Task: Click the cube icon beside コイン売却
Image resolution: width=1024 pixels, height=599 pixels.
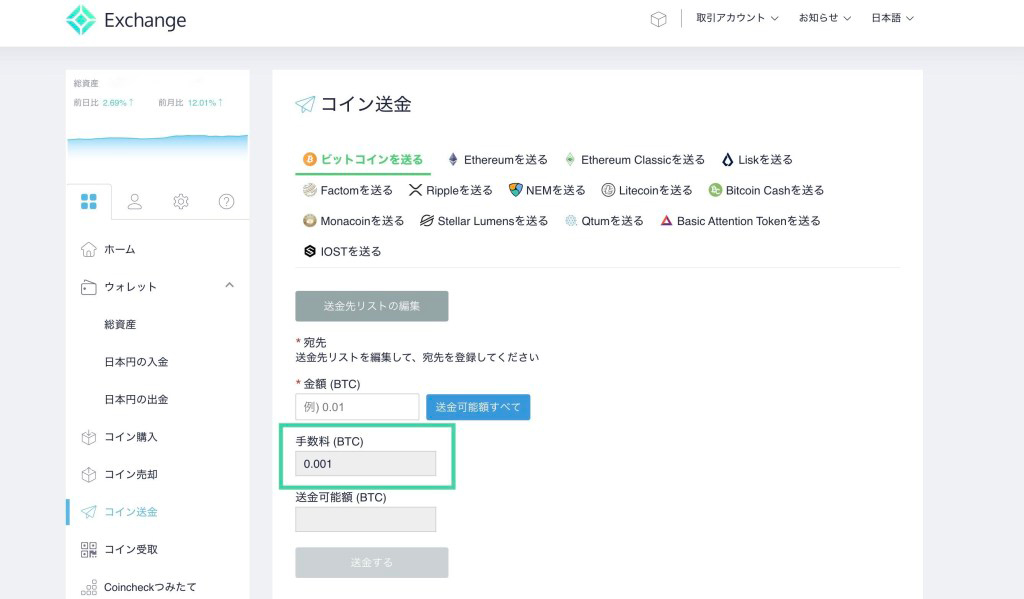Action: point(88,475)
